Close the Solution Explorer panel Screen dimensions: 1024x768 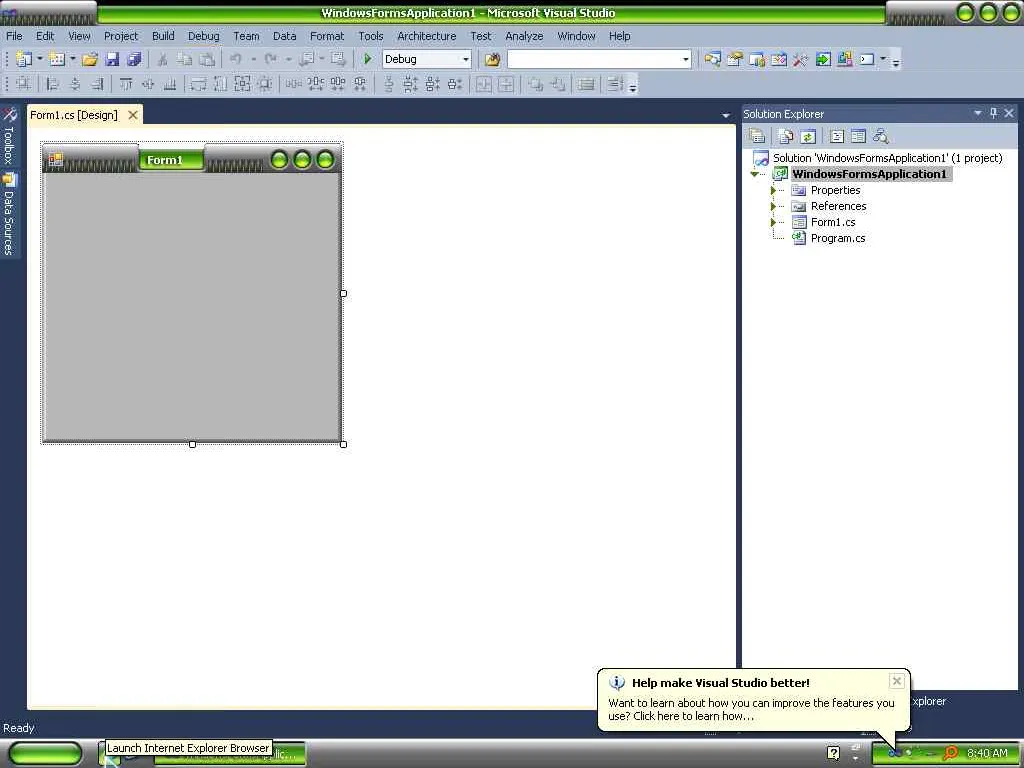point(1009,113)
